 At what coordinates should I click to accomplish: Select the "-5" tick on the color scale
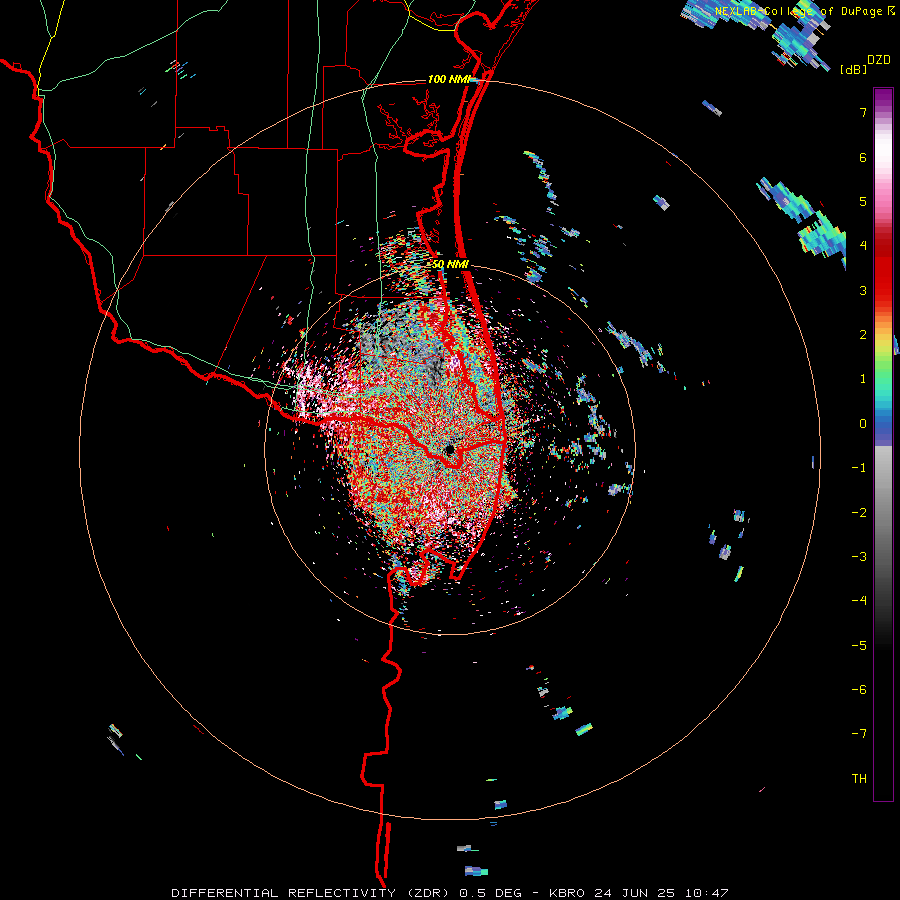[859, 646]
